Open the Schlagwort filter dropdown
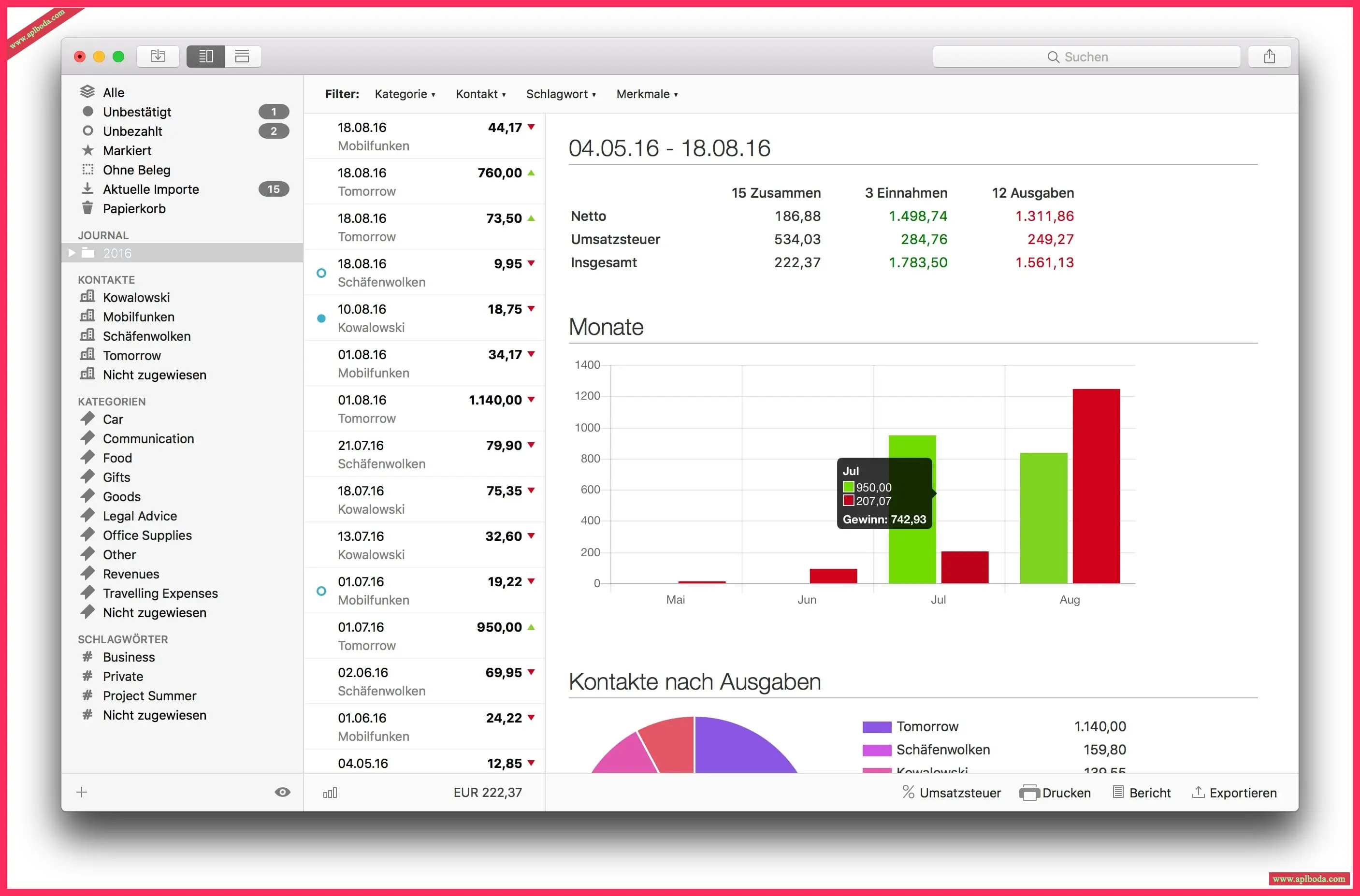This screenshot has width=1360, height=896. point(561,94)
